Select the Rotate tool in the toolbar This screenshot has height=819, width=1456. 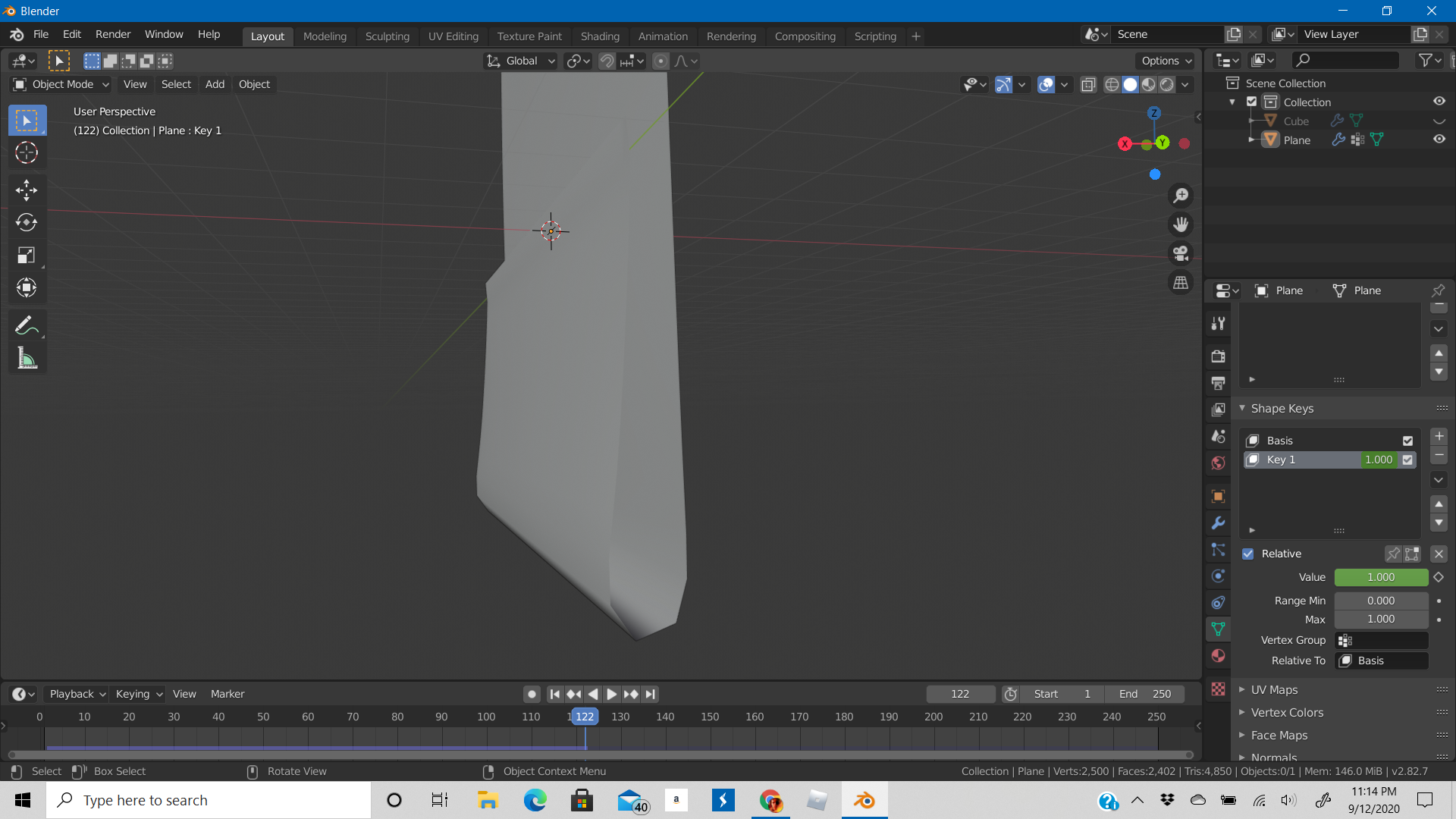click(x=27, y=223)
